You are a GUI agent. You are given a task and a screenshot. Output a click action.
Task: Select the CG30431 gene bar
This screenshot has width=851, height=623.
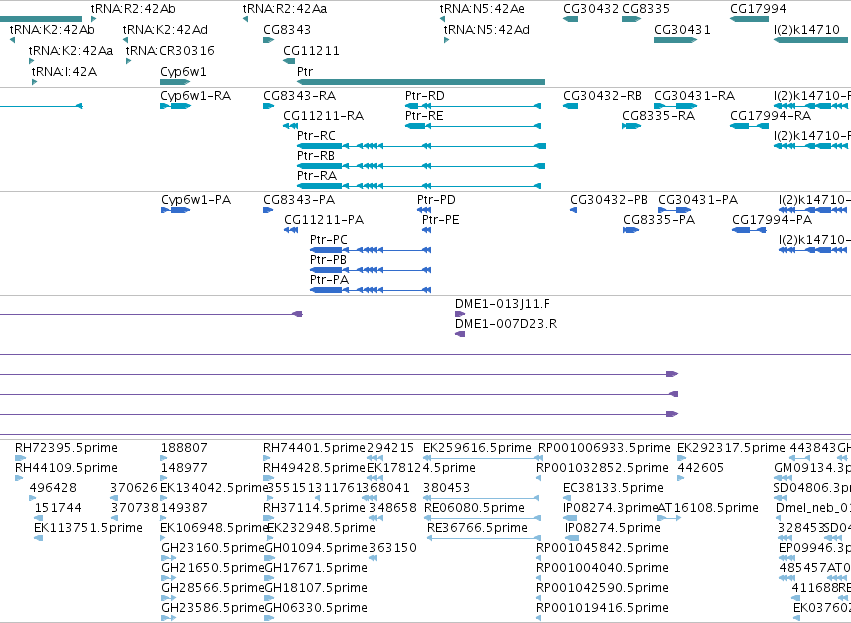[675, 40]
